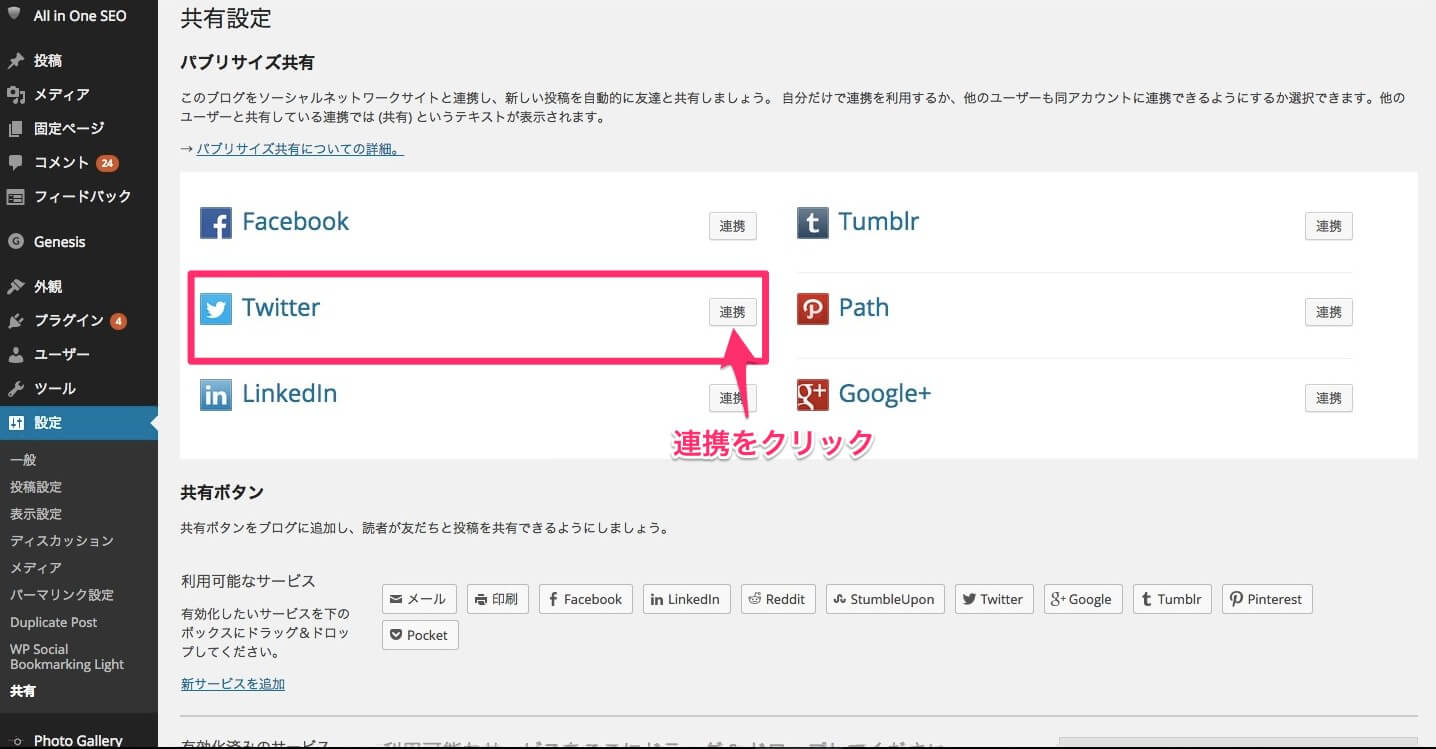This screenshot has width=1436, height=749.
Task: Open the プラグイン menu item
Action: tap(79, 320)
